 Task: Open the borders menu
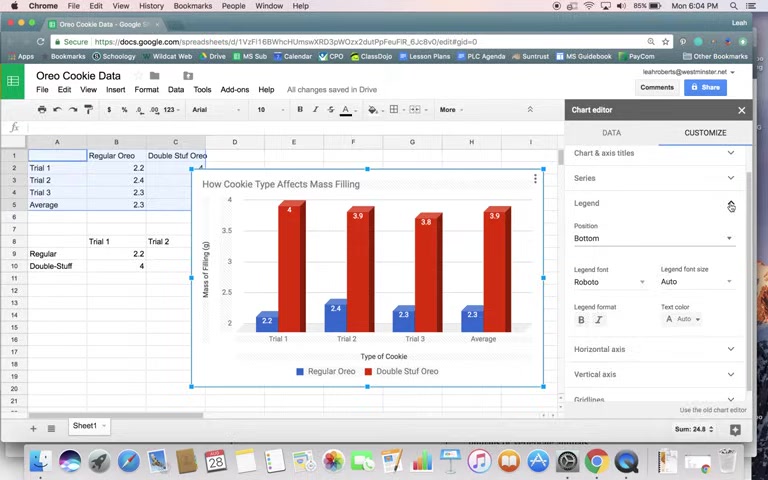click(394, 110)
